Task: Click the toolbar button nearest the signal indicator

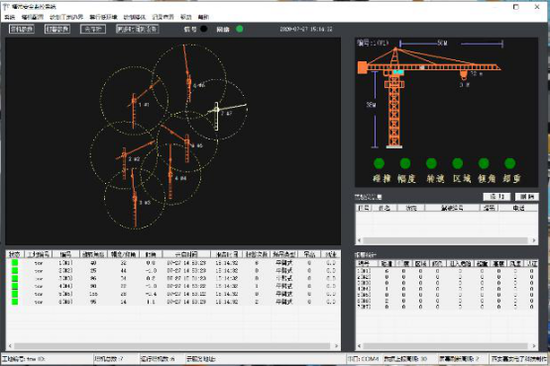Action: pyautogui.click(x=138, y=29)
